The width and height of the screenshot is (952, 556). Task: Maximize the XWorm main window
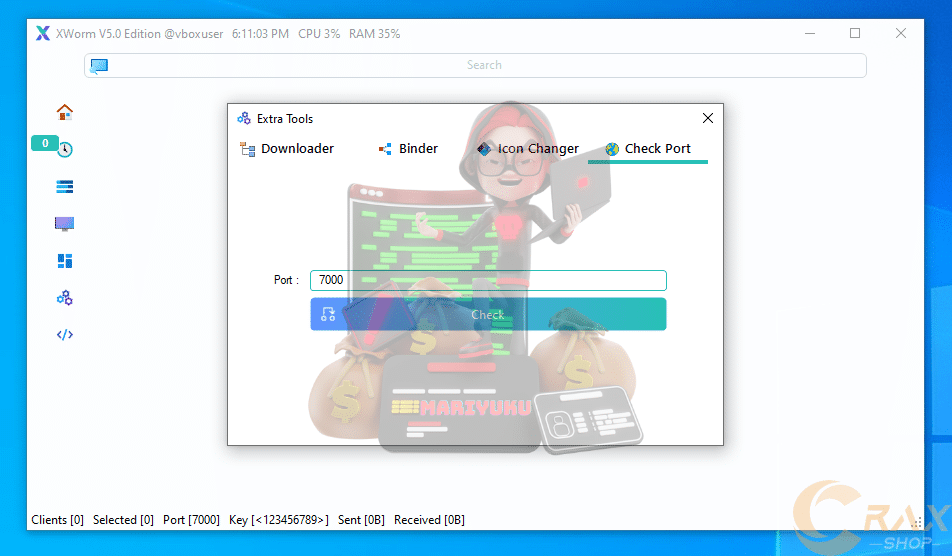point(855,33)
